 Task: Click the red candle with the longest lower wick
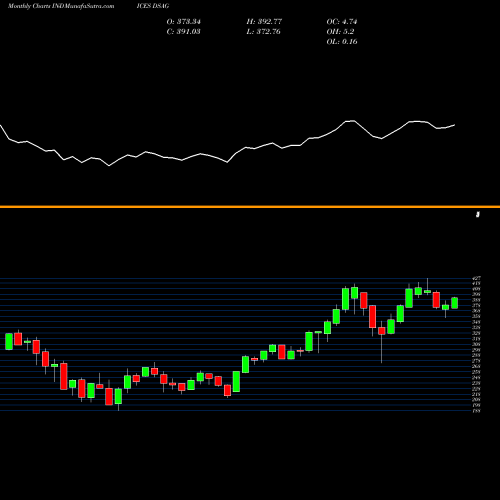tap(382, 331)
